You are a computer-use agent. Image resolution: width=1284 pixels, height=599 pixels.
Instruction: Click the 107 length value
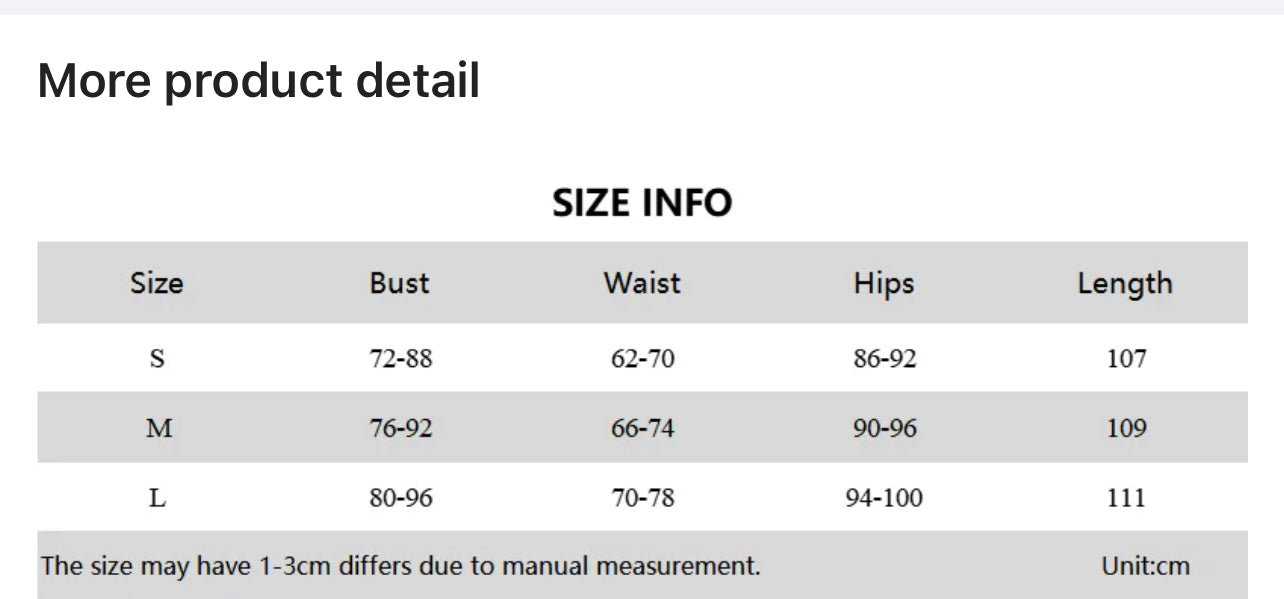point(1126,358)
